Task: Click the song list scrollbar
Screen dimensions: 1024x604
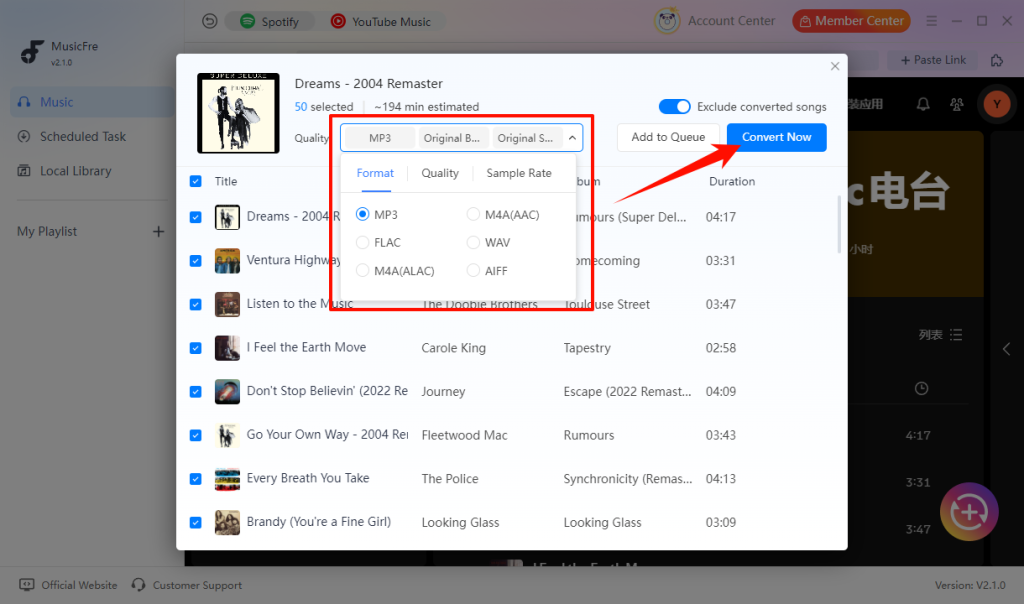Action: pyautogui.click(x=839, y=224)
